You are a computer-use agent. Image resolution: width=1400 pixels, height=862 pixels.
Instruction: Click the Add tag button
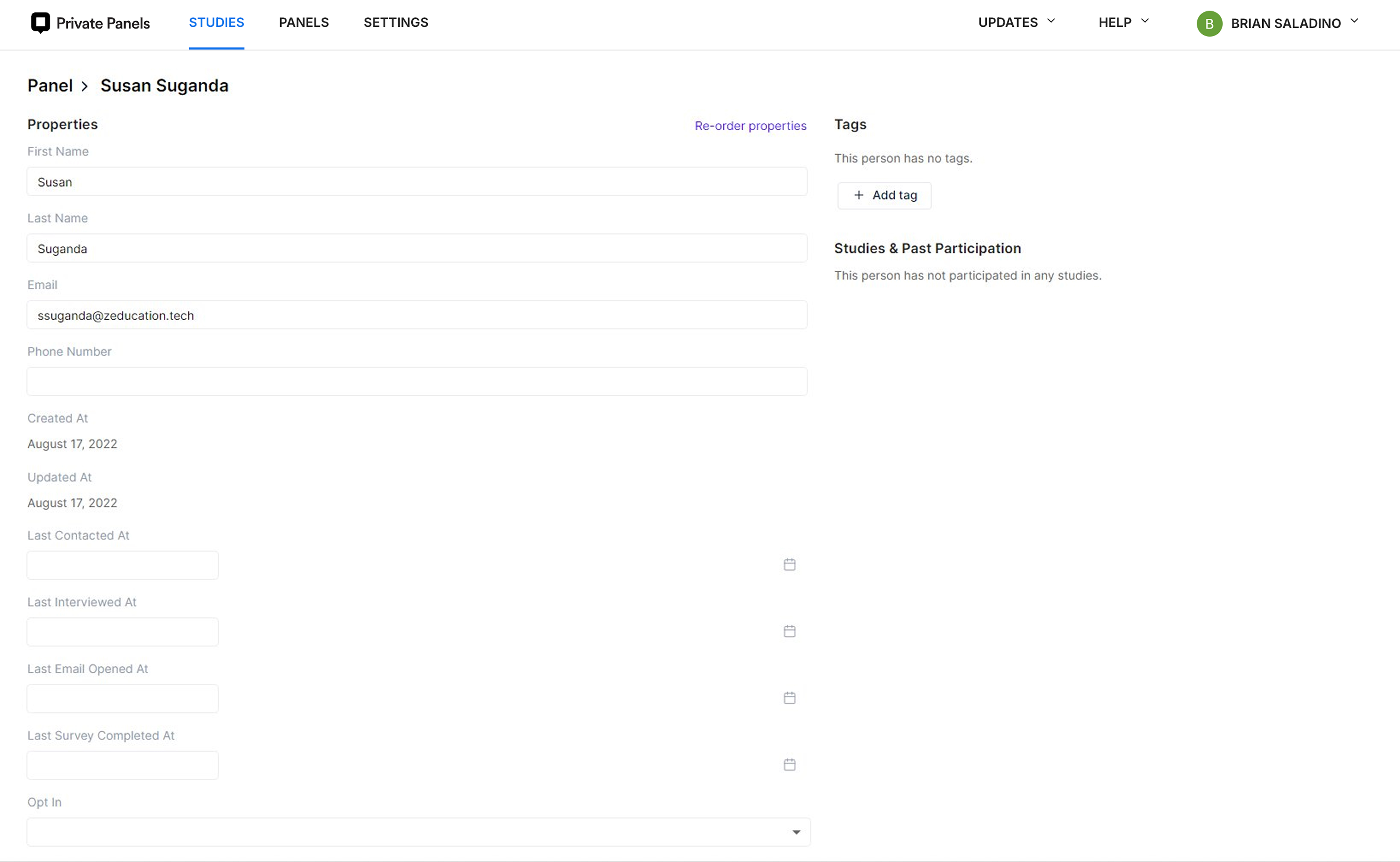(x=884, y=196)
